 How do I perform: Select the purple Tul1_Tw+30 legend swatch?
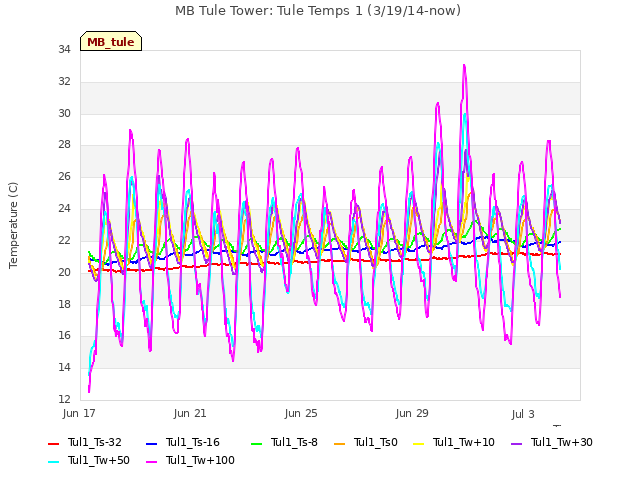pyautogui.click(x=516, y=444)
